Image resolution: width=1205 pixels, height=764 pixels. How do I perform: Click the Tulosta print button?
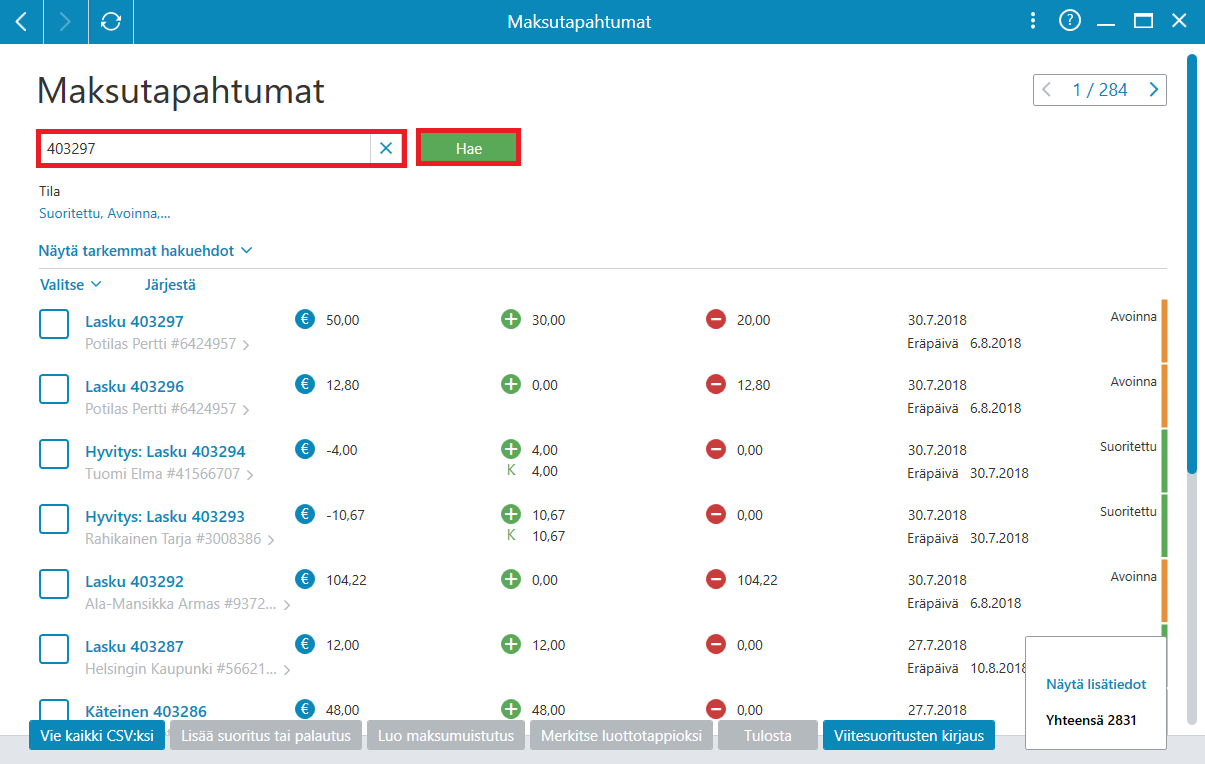(x=768, y=736)
